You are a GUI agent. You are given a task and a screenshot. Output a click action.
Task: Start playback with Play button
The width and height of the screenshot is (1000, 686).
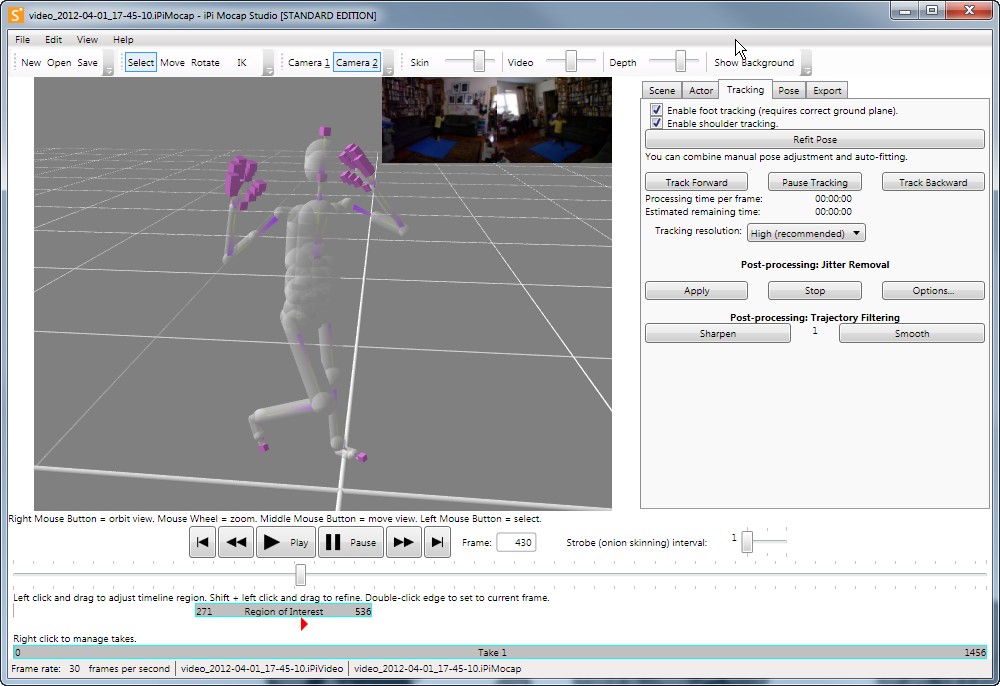coord(286,542)
